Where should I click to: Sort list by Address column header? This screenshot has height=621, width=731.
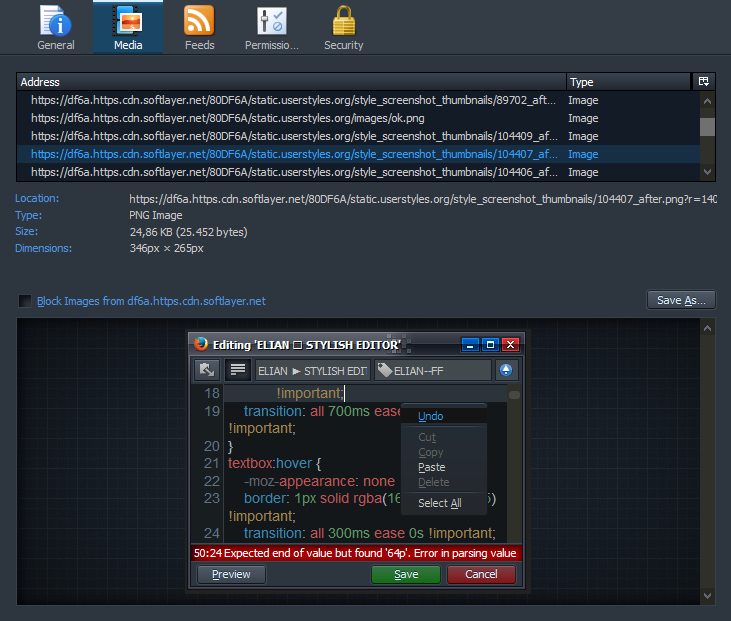tap(291, 82)
